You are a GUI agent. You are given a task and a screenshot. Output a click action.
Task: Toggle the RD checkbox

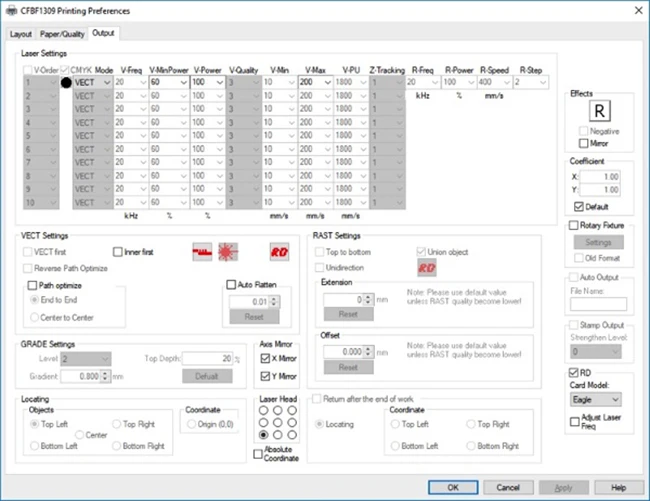[574, 373]
